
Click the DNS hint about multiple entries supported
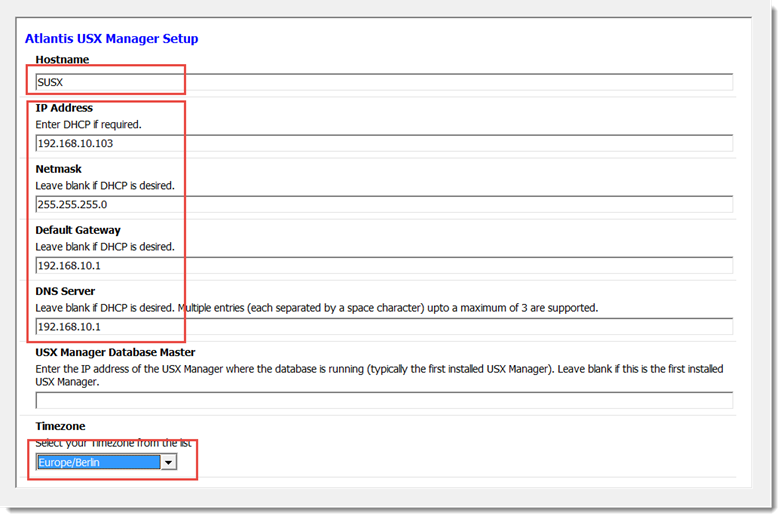(x=317, y=308)
